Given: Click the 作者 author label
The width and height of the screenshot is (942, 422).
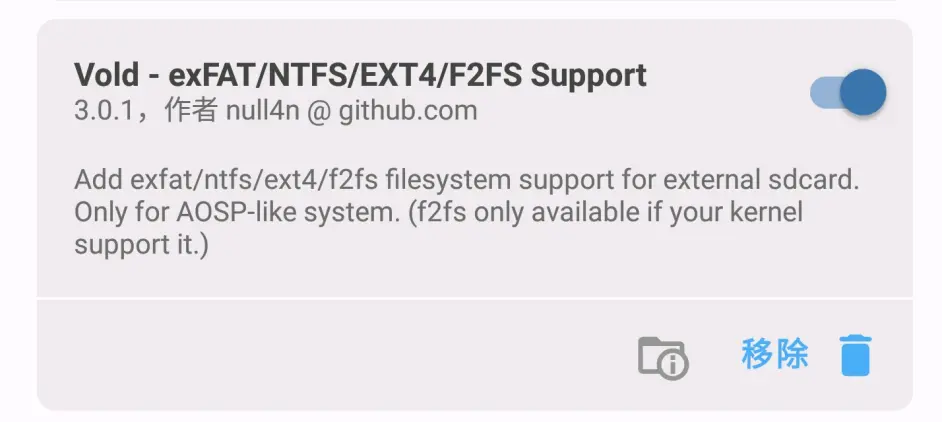Looking at the screenshot, I should coord(190,110).
